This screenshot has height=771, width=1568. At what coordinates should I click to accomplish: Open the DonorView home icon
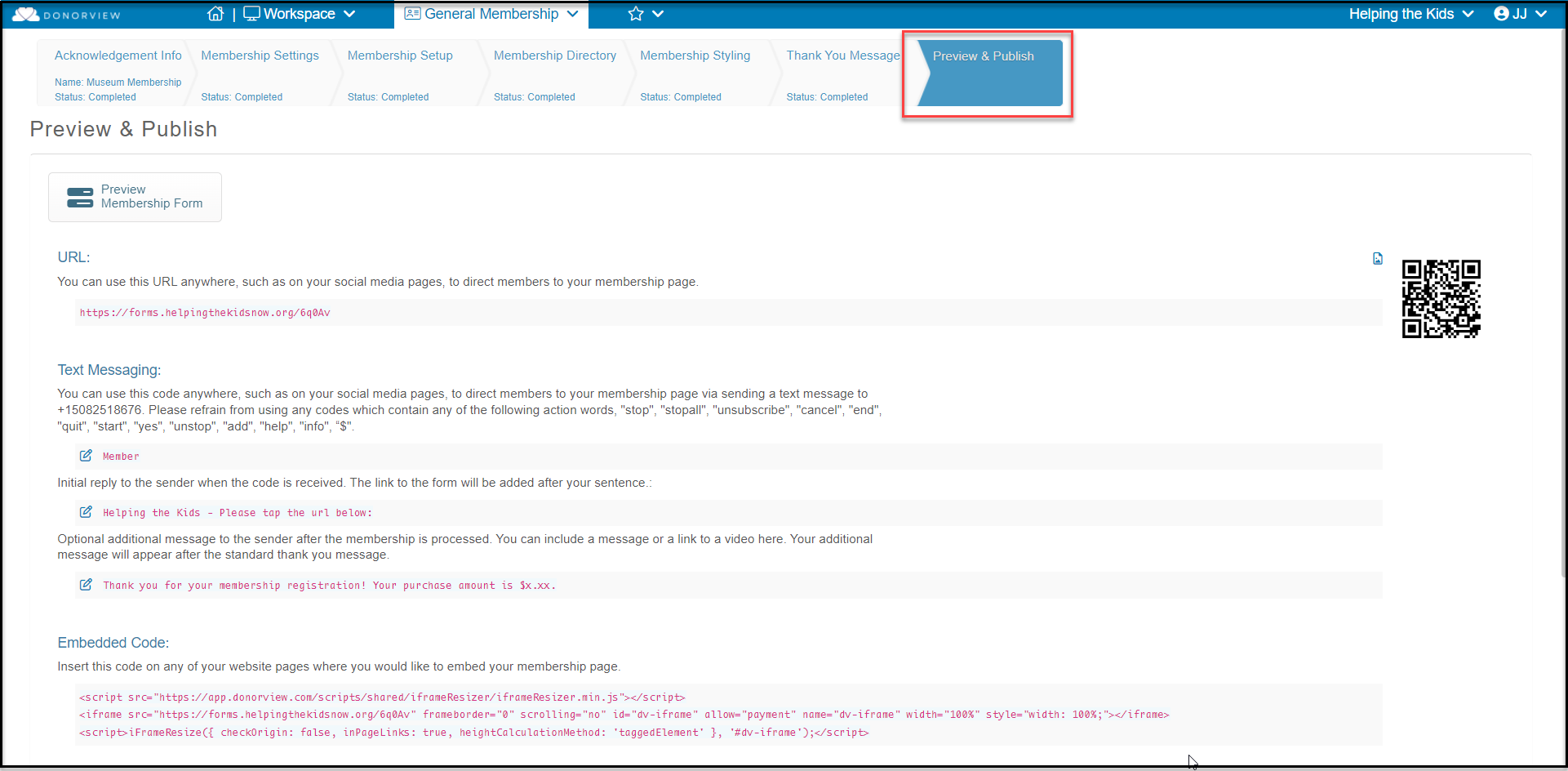click(x=215, y=14)
